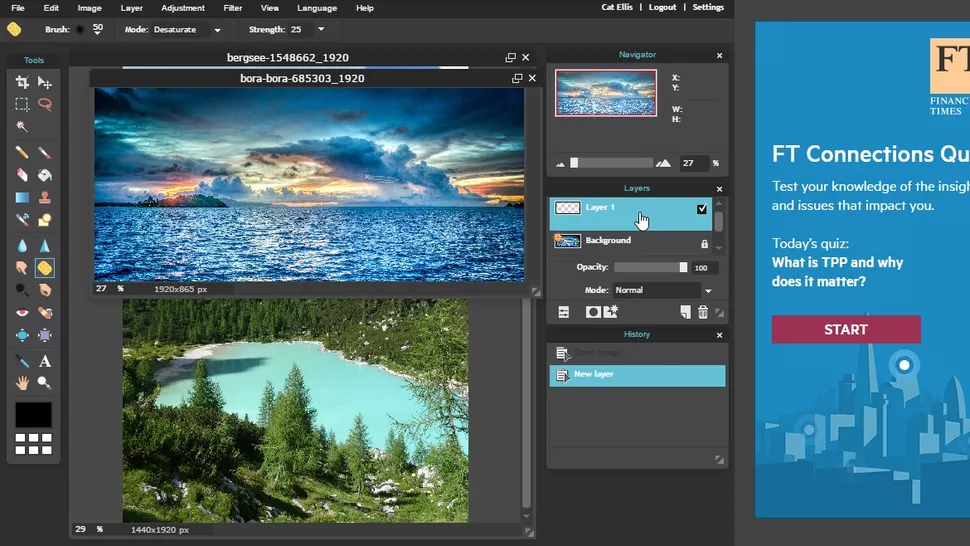Select the Crop tool
Screen dimensions: 970x546
pyautogui.click(x=22, y=82)
